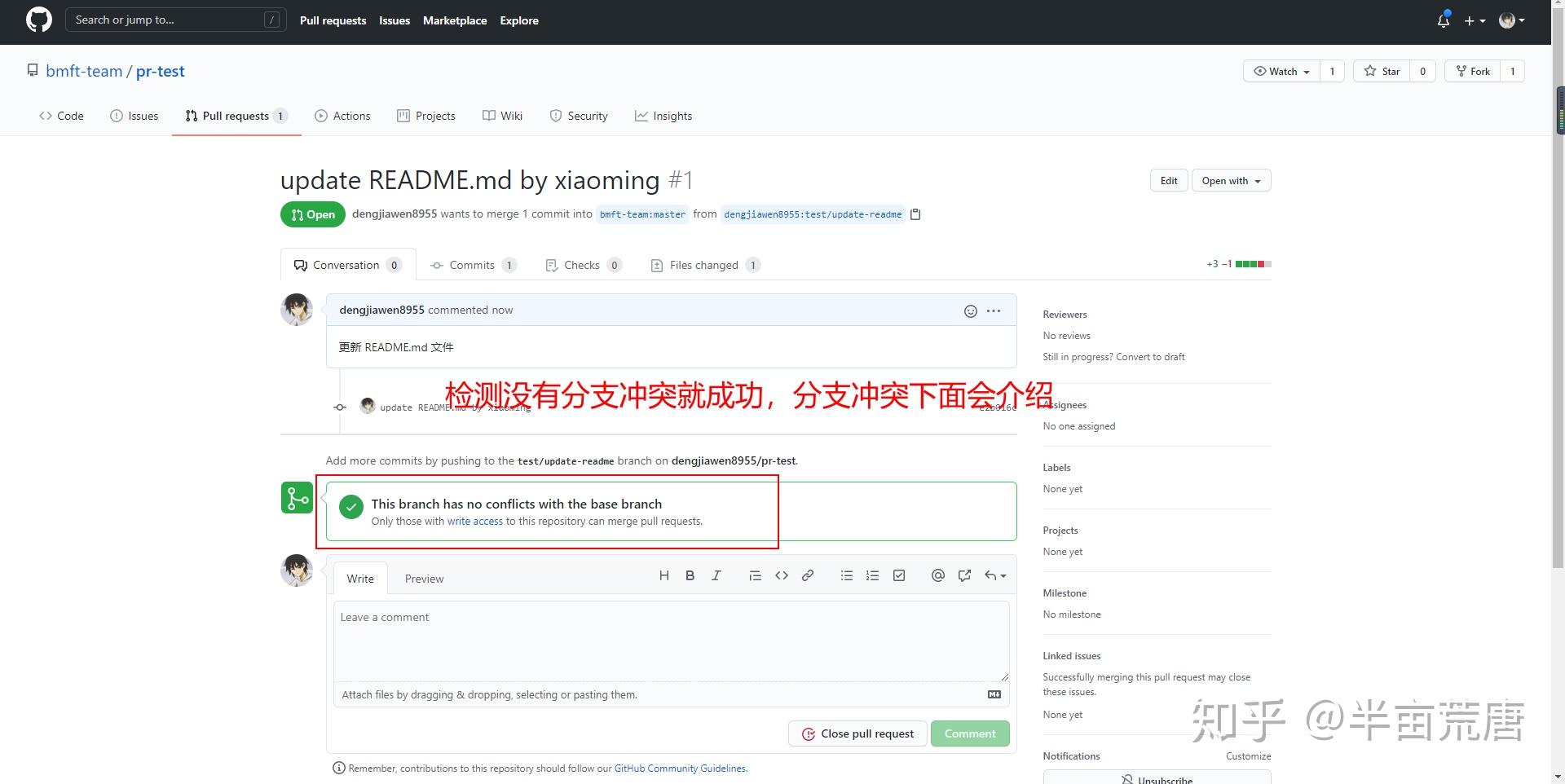The width and height of the screenshot is (1565, 784).
Task: Open GitHub Community Guidelines link
Action: (x=681, y=769)
